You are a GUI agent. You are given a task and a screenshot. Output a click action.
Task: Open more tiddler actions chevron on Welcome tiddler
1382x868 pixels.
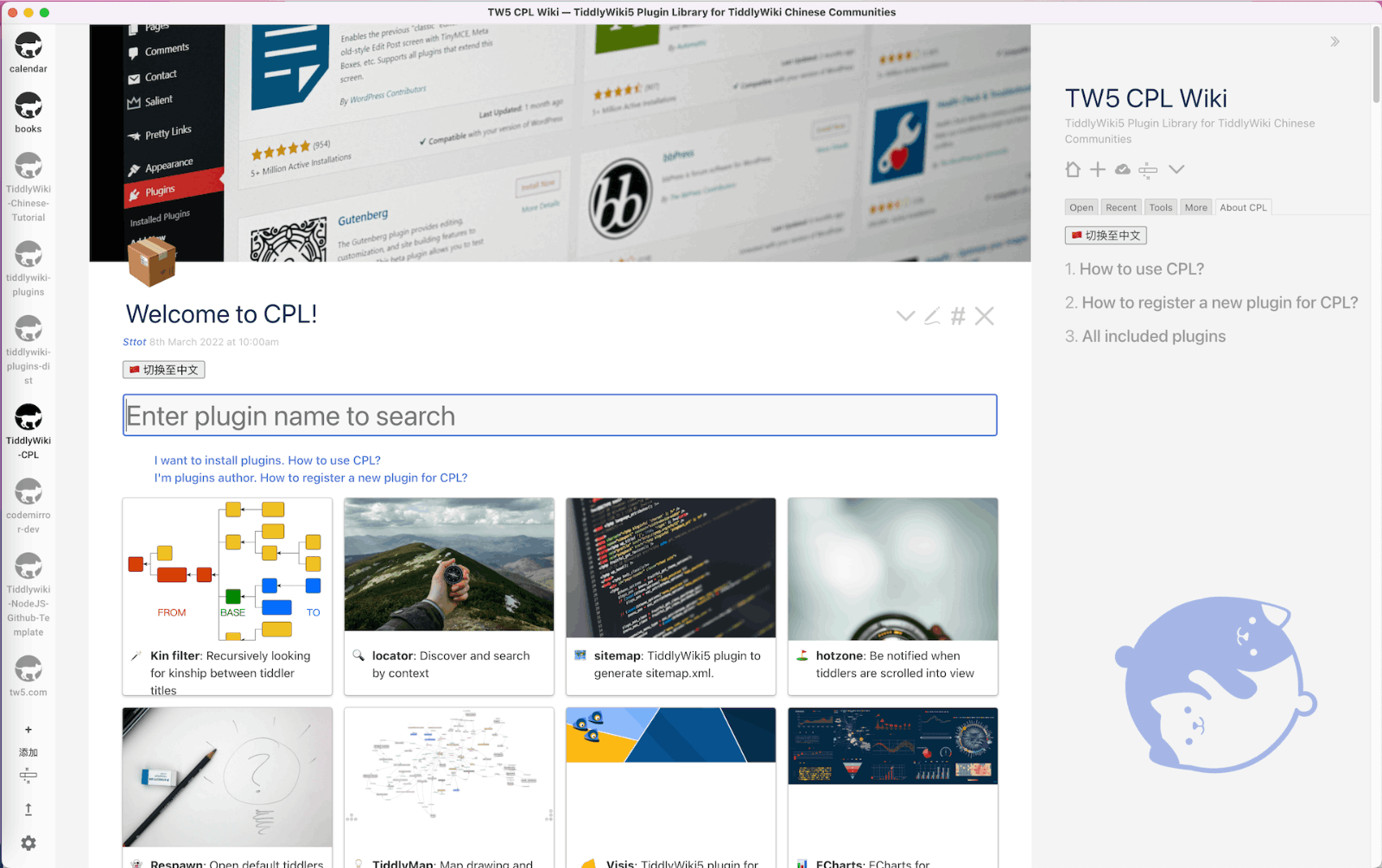point(905,316)
